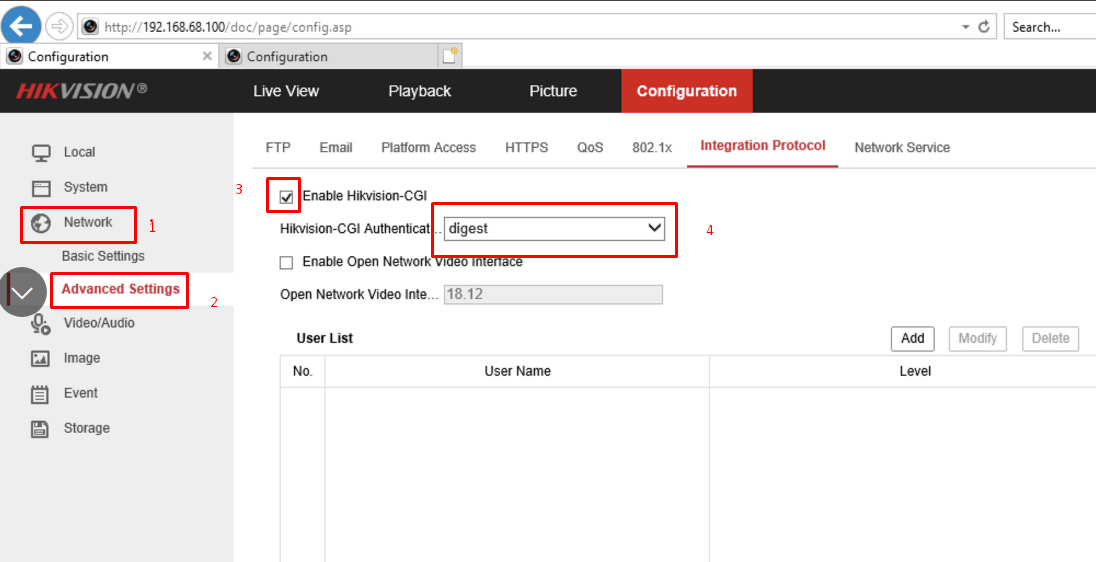This screenshot has width=1096, height=562.
Task: Click the refresh icon in address bar
Action: (x=984, y=27)
